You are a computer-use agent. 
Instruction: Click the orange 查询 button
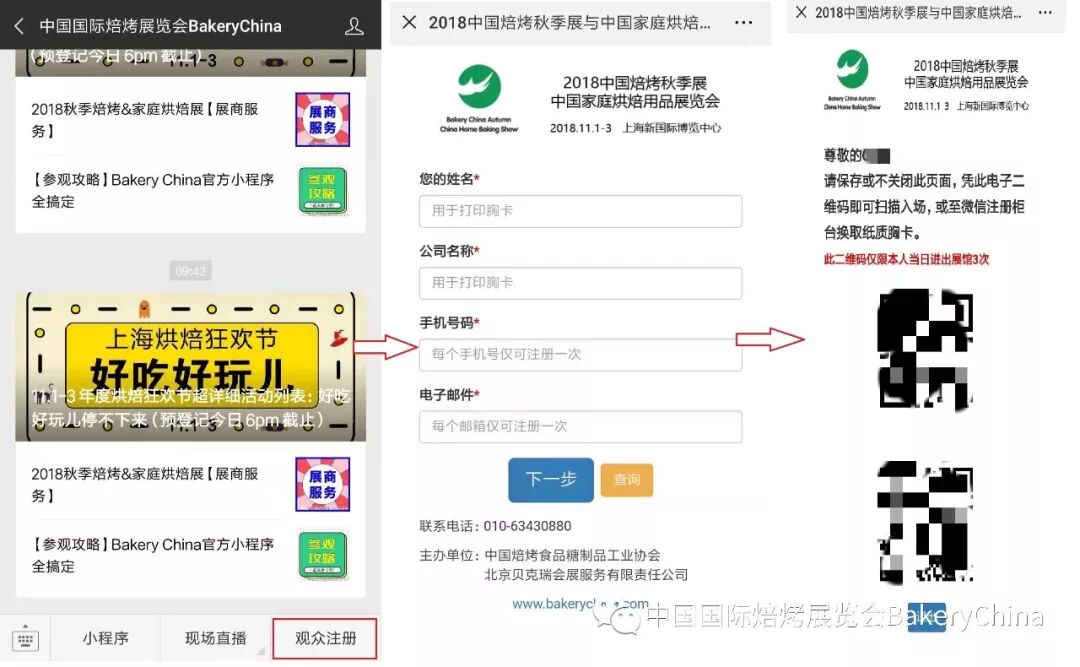tap(627, 480)
